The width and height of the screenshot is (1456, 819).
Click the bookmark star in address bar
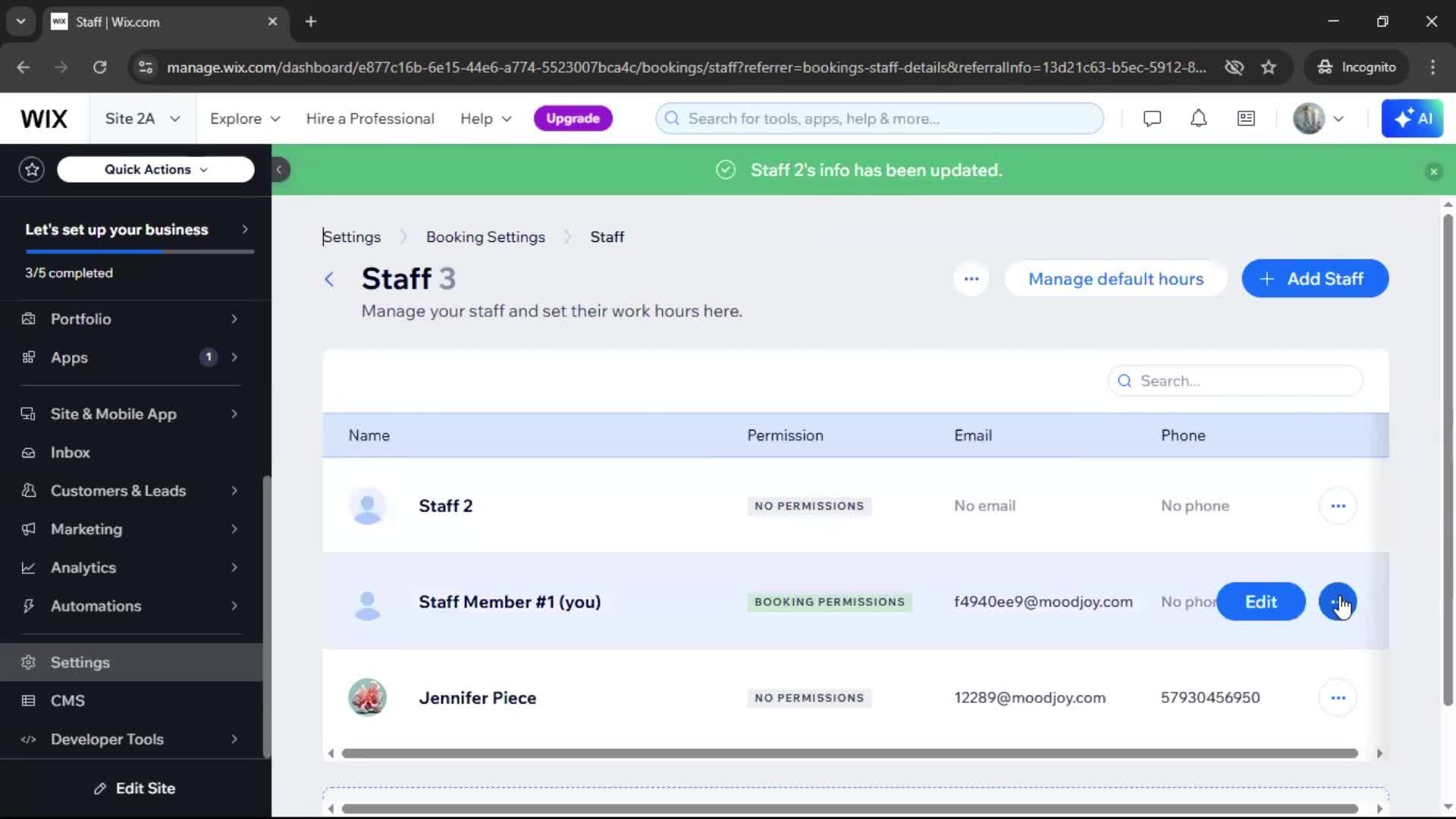pyautogui.click(x=1269, y=67)
